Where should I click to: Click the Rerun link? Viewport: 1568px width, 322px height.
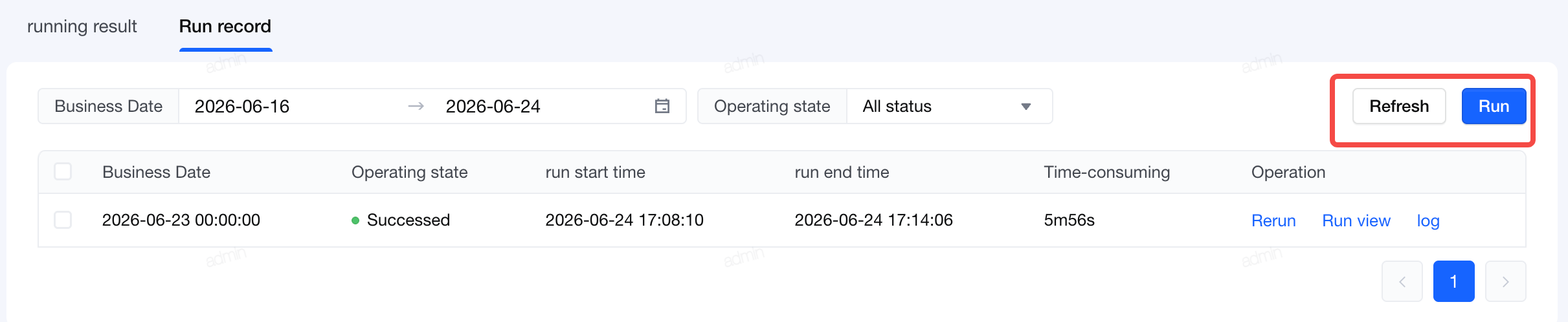(x=1273, y=220)
